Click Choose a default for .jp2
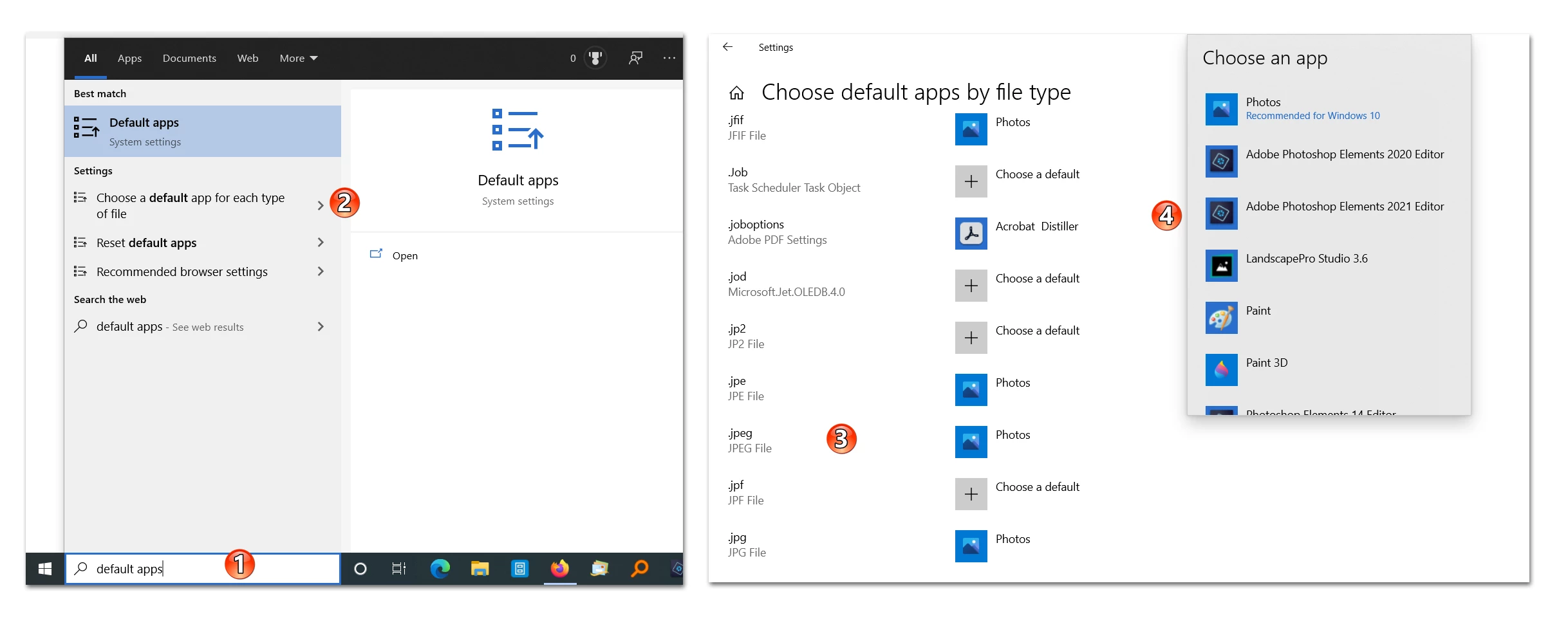This screenshot has height=617, width=1568. coord(1038,331)
